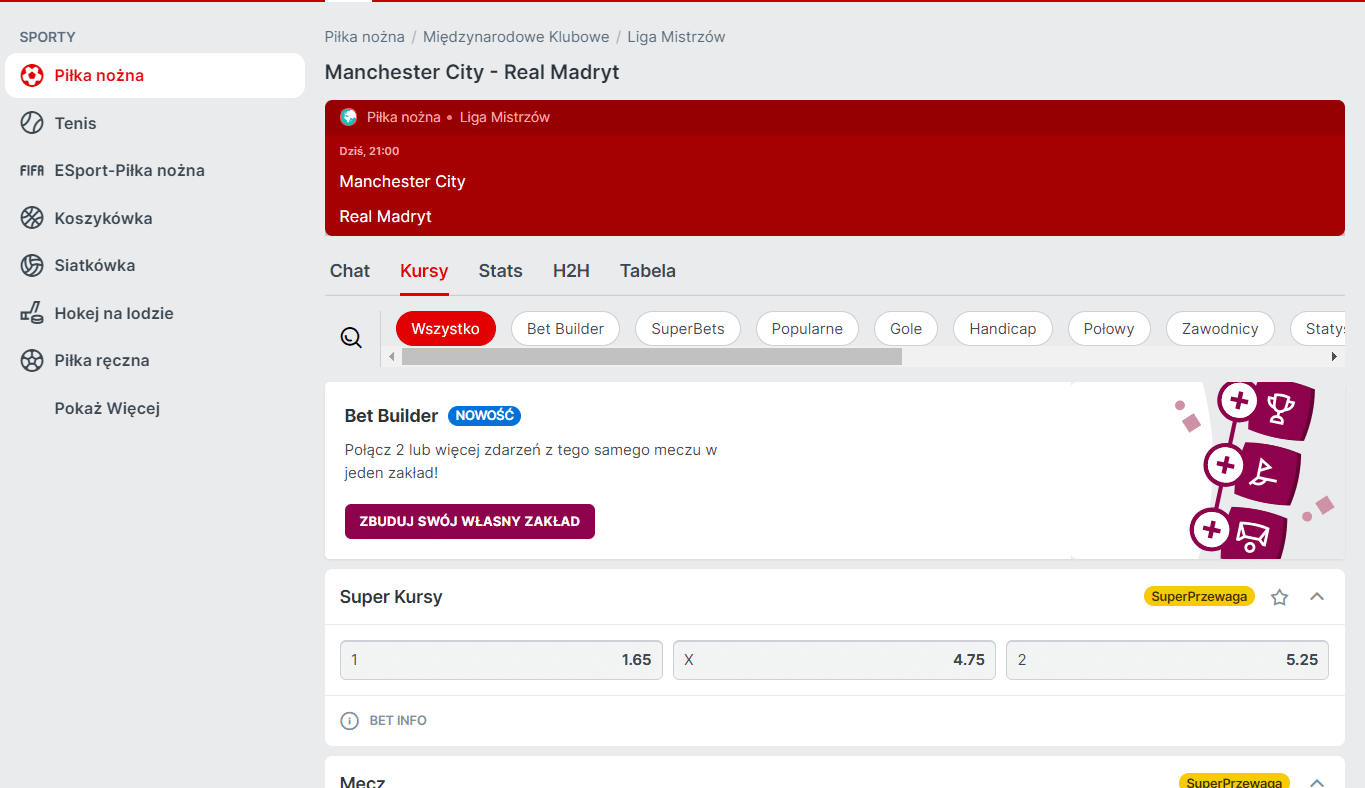Switch to the H2H tab
Viewport: 1365px width, 788px height.
[570, 270]
